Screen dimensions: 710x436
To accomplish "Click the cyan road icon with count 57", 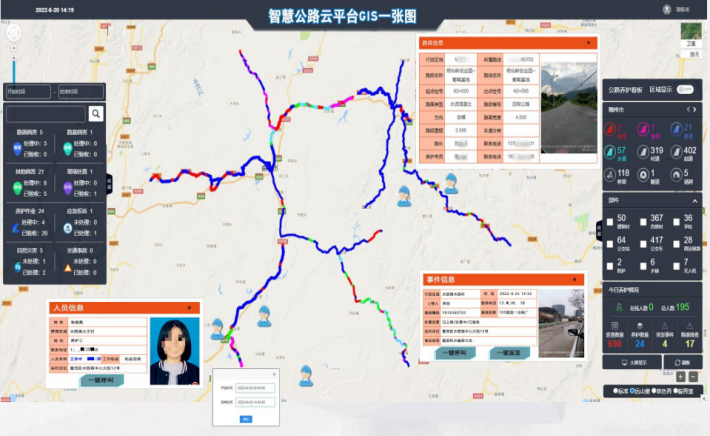I will 609,152.
